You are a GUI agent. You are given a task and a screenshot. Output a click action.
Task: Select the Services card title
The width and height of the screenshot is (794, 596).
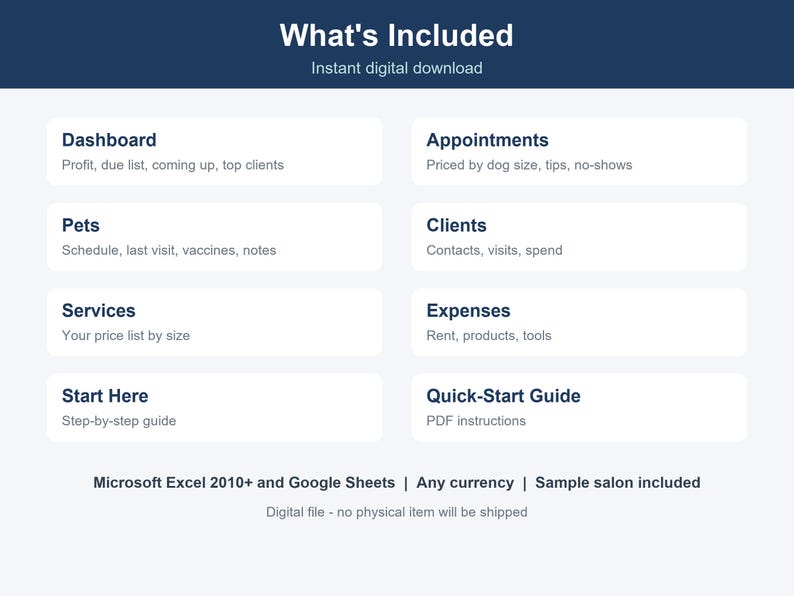99,310
